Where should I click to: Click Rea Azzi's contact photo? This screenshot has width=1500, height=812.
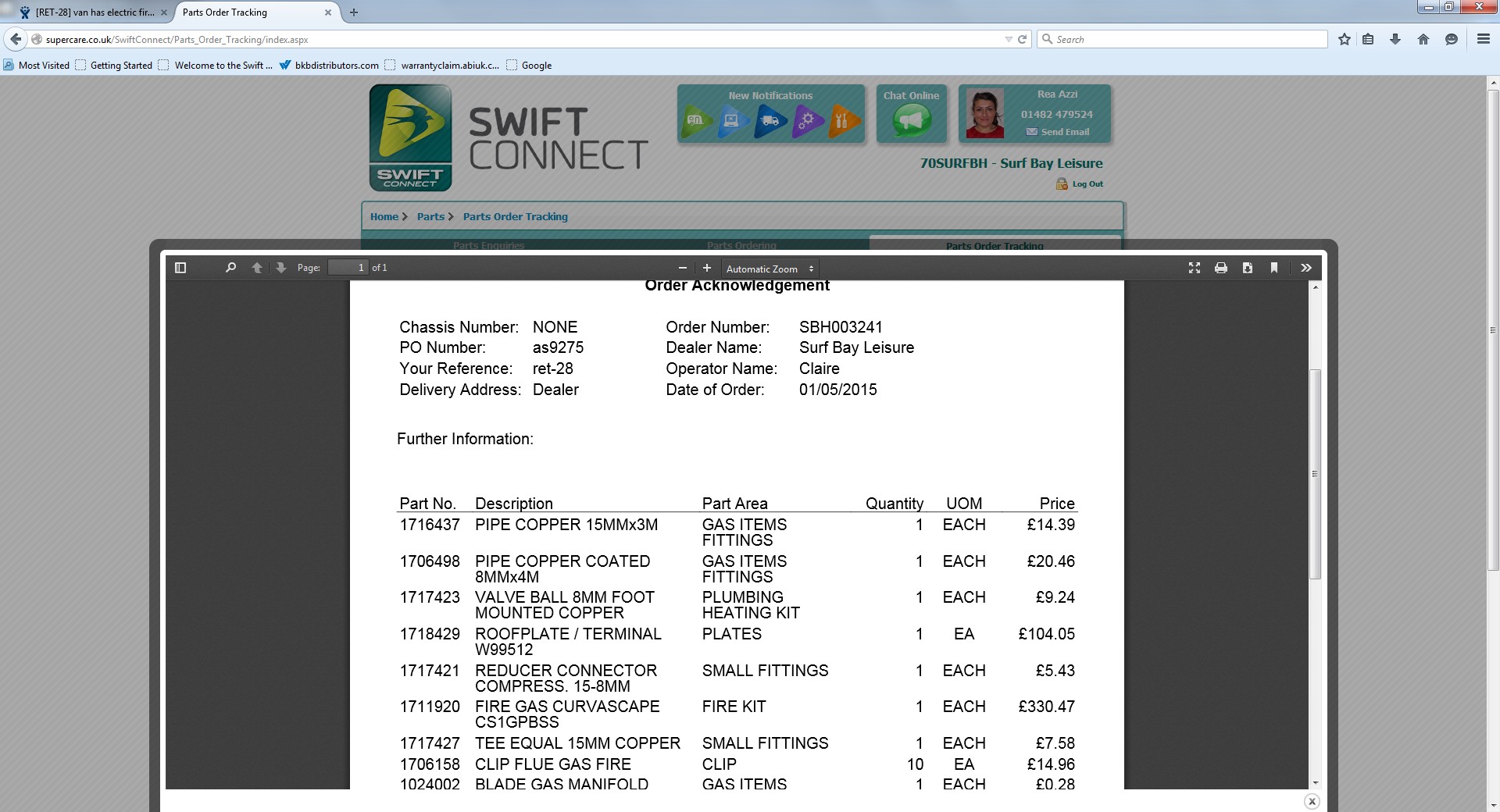pos(985,114)
